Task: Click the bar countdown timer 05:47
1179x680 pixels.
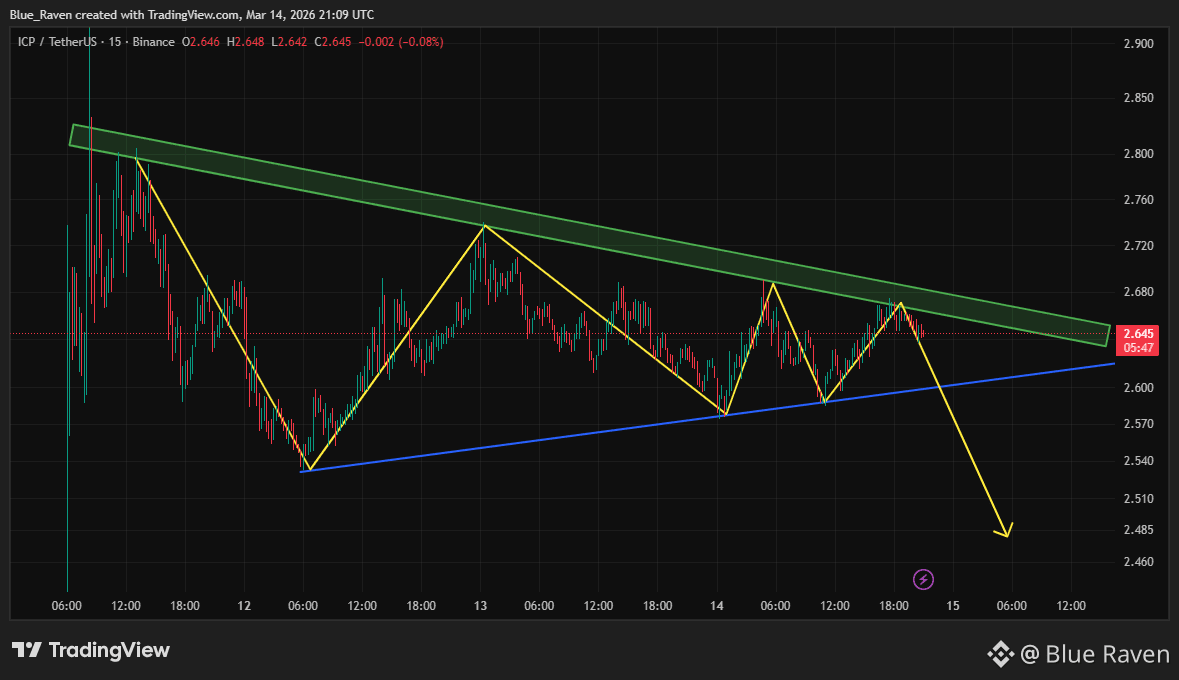Action: 1138,348
